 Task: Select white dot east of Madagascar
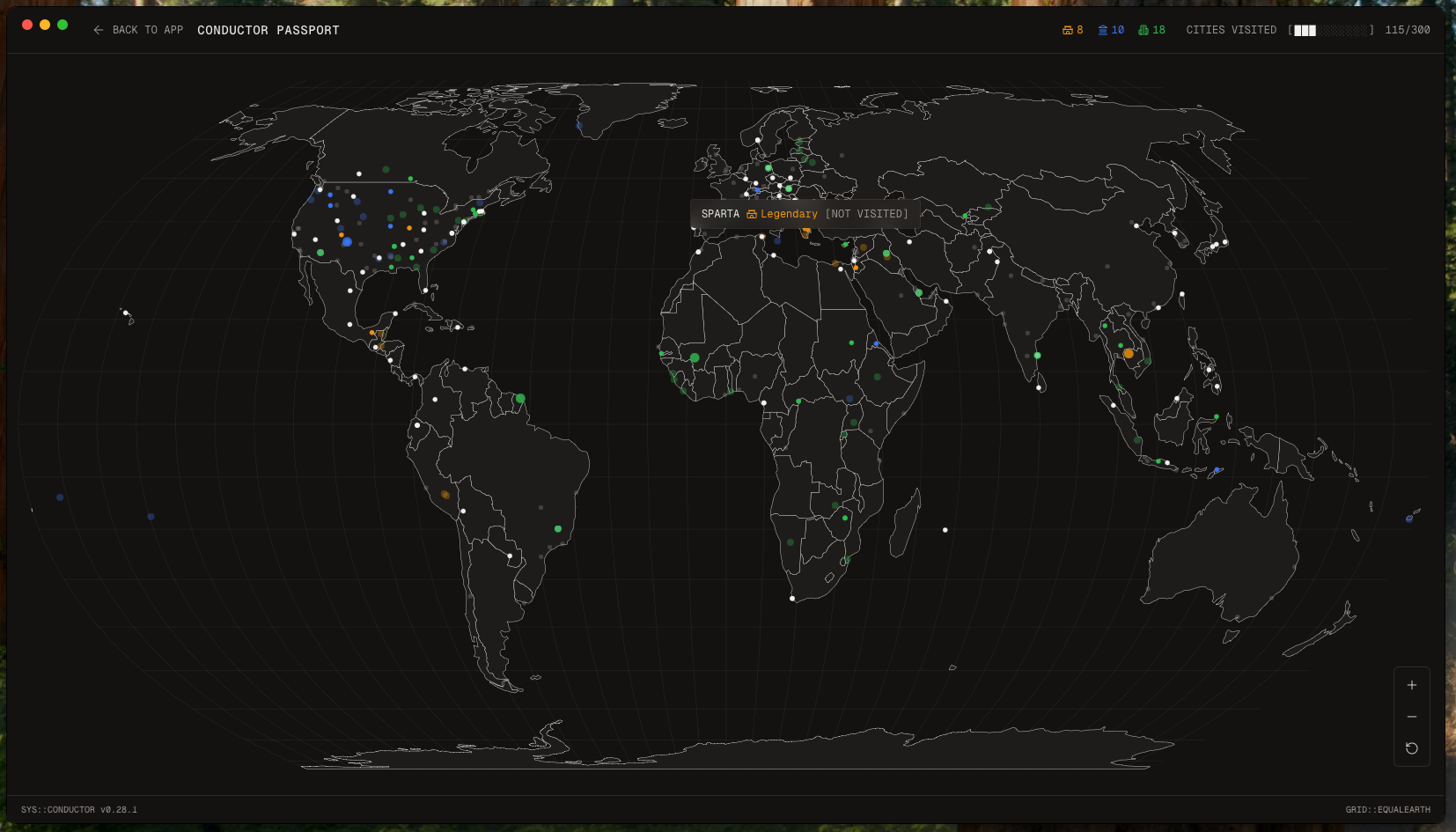(x=945, y=530)
